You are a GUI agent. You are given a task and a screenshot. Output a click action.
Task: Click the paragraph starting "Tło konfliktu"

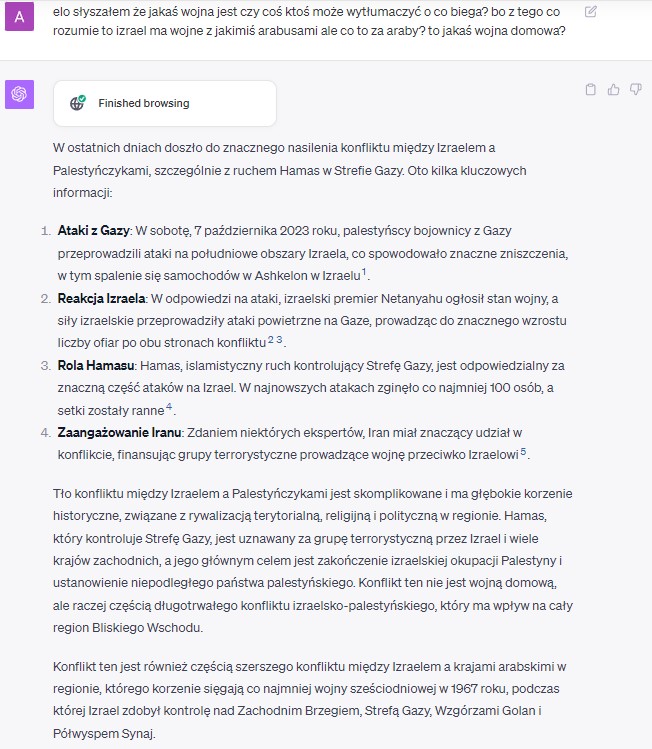point(313,560)
